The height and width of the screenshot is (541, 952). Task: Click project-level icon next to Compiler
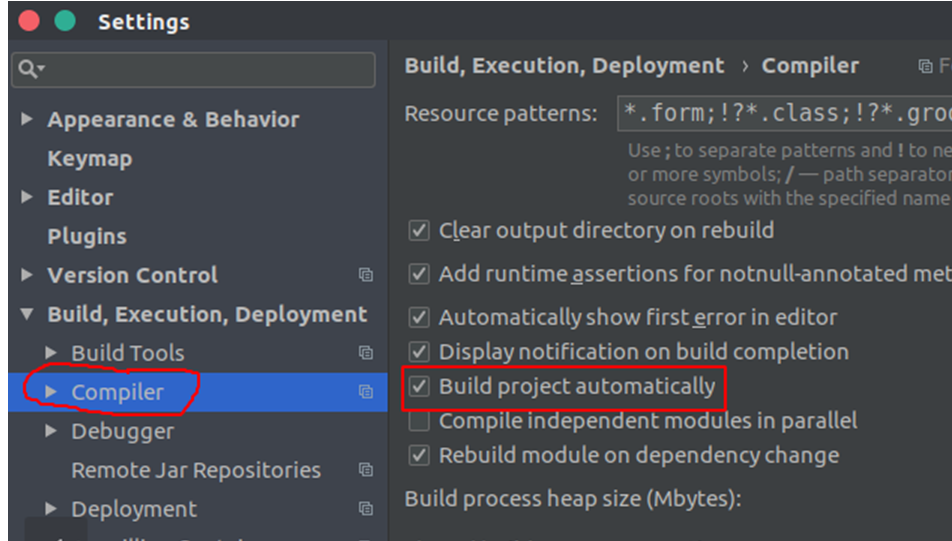pos(366,392)
